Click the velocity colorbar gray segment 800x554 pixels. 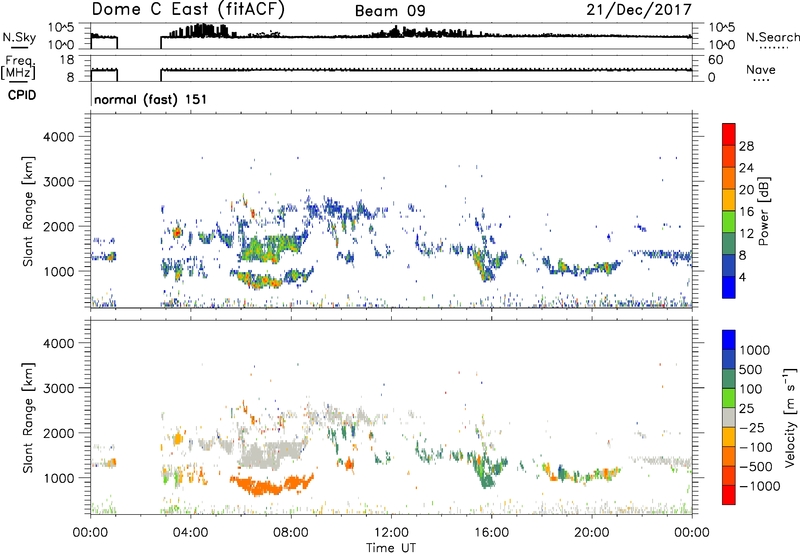click(x=729, y=417)
